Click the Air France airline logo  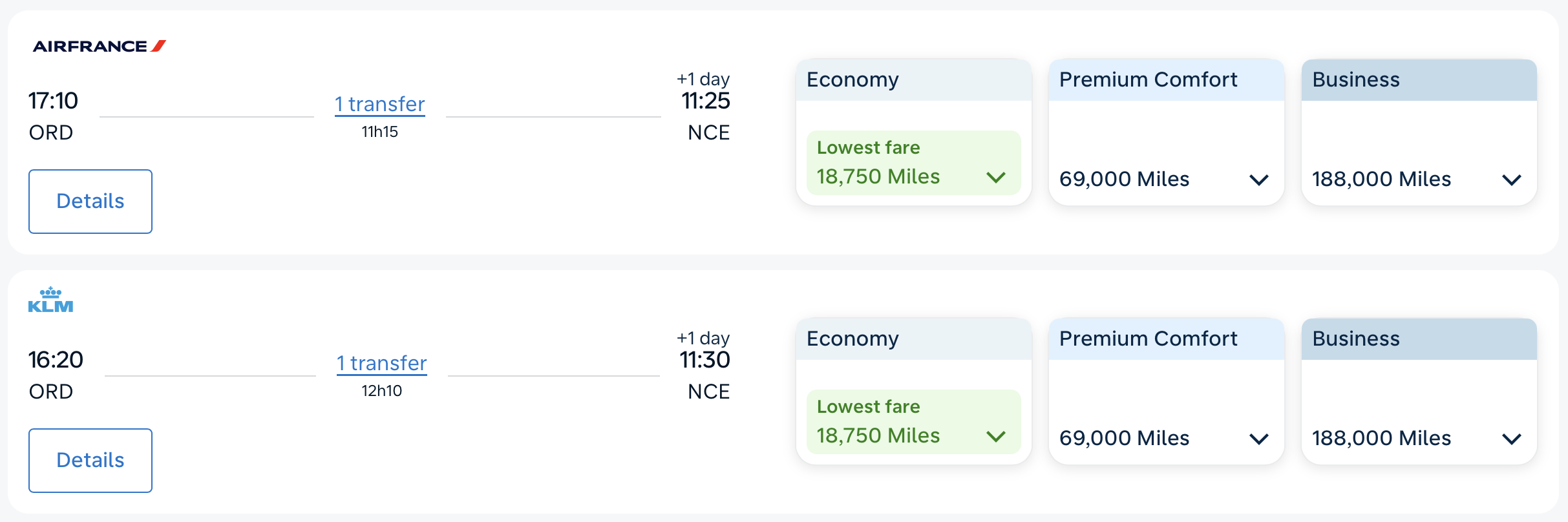click(x=98, y=45)
